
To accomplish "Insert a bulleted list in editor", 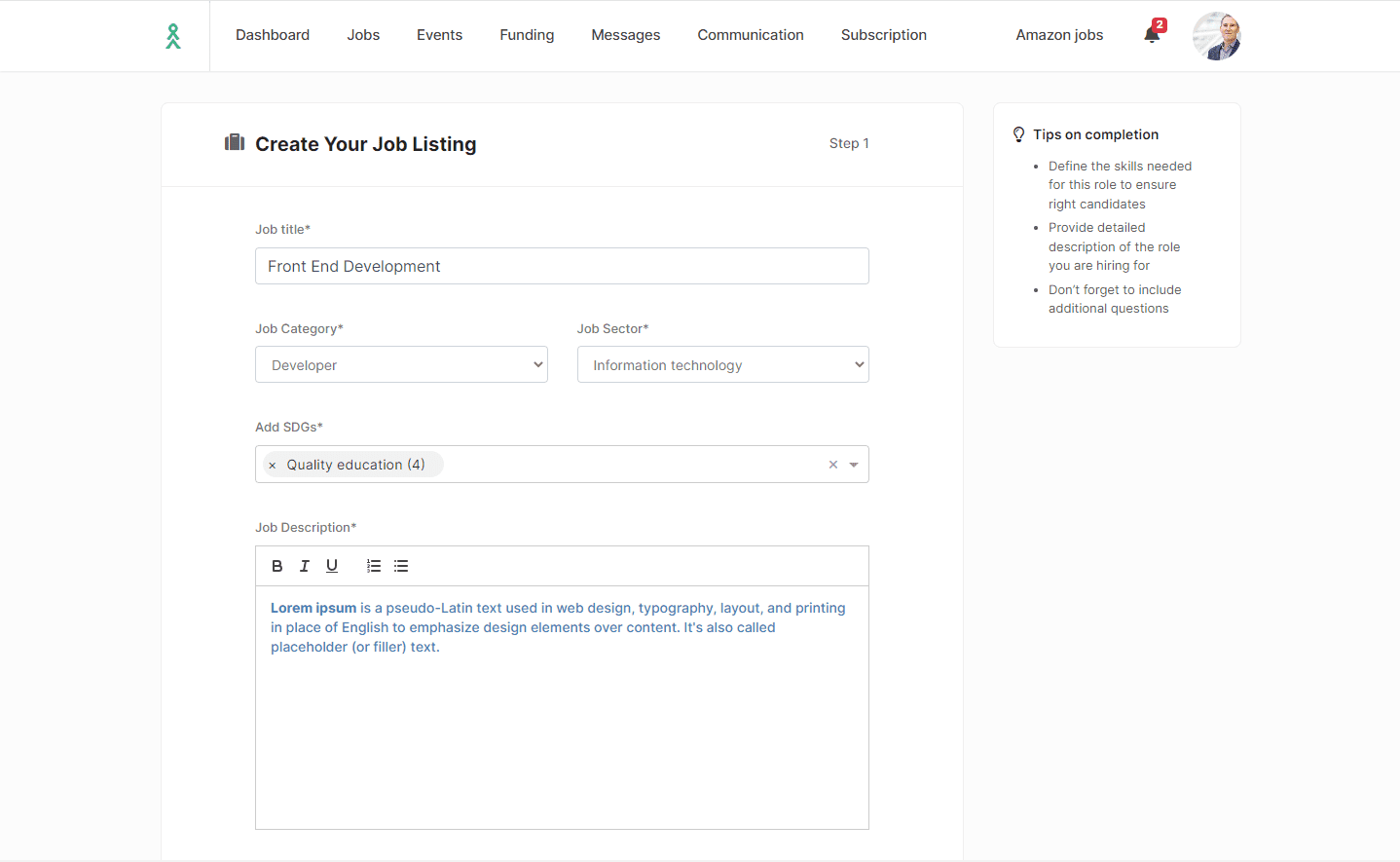I will (x=401, y=566).
